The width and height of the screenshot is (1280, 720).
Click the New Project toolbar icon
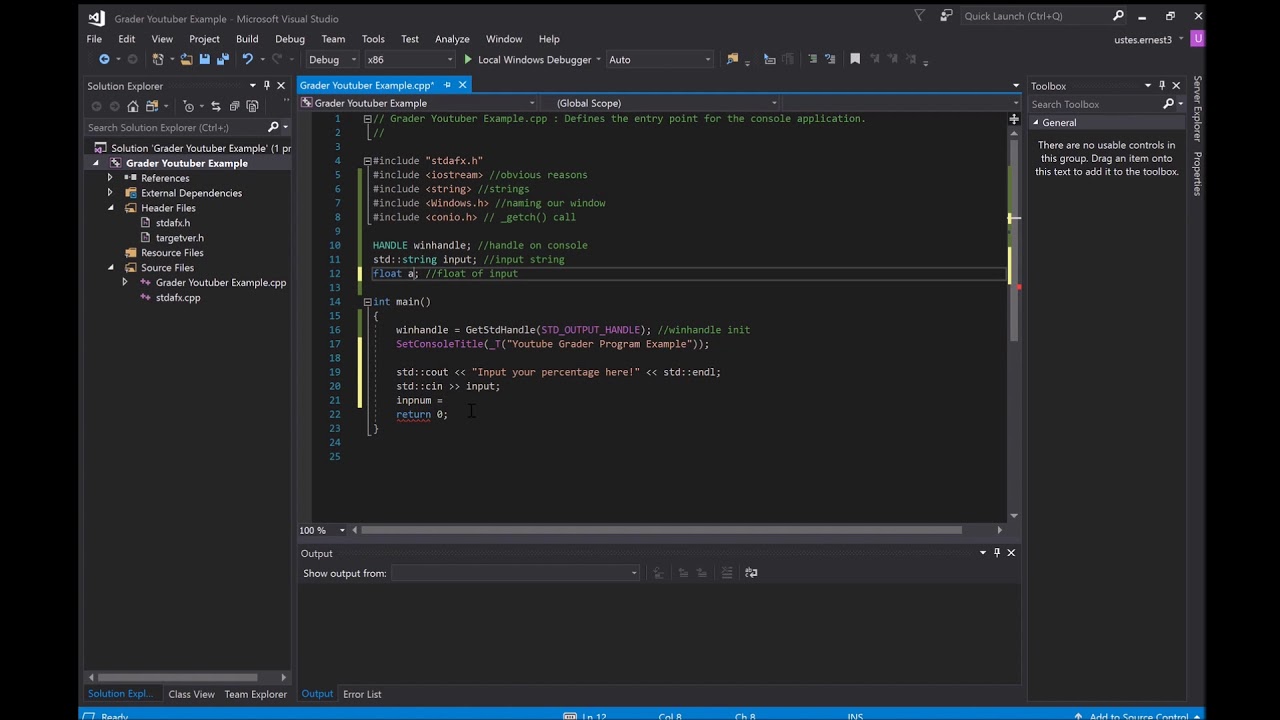coord(159,60)
